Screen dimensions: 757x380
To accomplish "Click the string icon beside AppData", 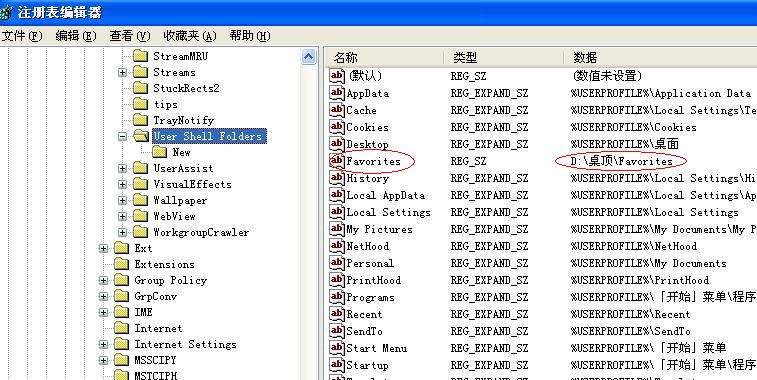I will pos(337,93).
